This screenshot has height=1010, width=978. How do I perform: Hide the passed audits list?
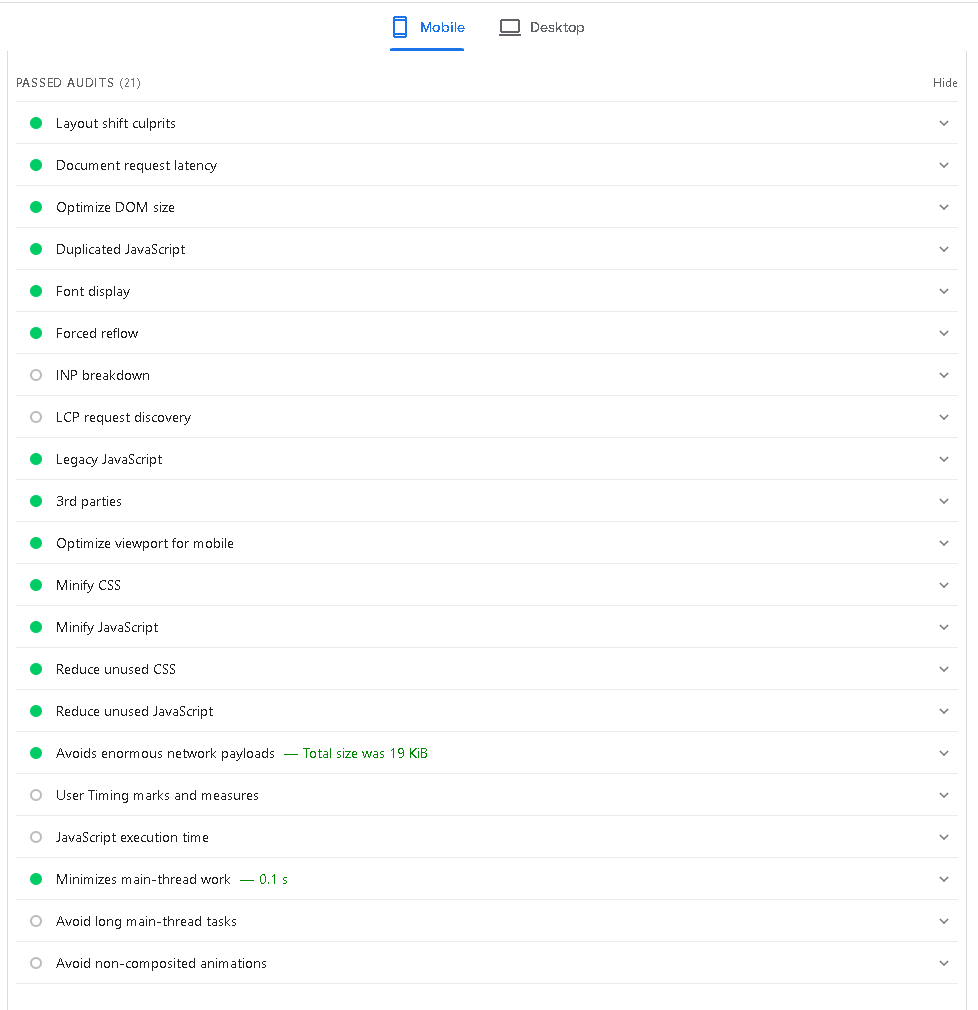click(x=945, y=83)
